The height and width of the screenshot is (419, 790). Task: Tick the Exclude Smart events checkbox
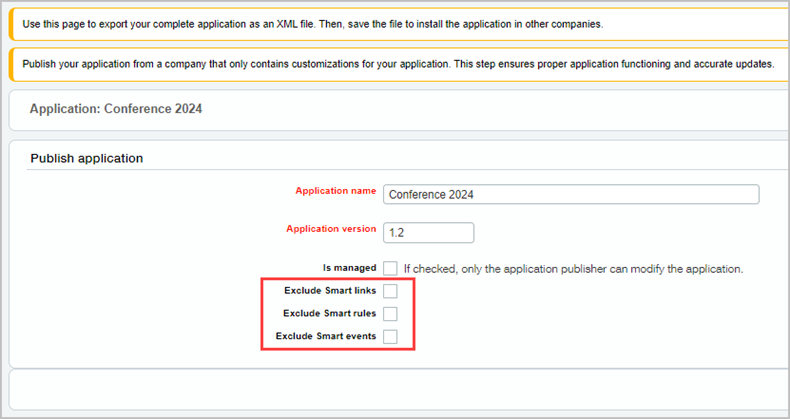390,337
